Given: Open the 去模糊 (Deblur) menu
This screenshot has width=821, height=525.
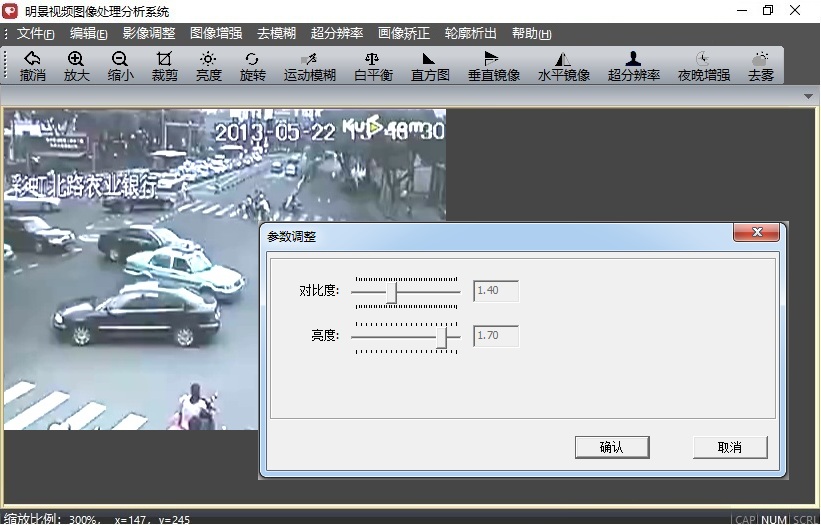Looking at the screenshot, I should pyautogui.click(x=276, y=34).
